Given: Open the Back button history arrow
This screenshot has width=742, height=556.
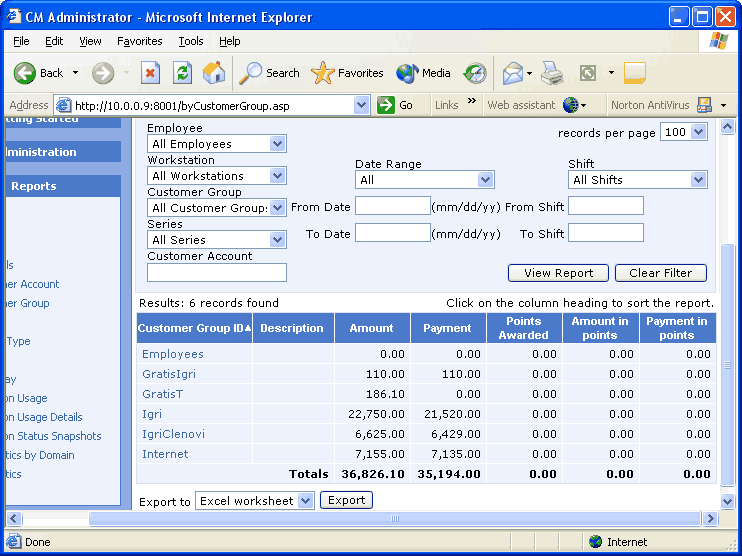Looking at the screenshot, I should point(75,73).
